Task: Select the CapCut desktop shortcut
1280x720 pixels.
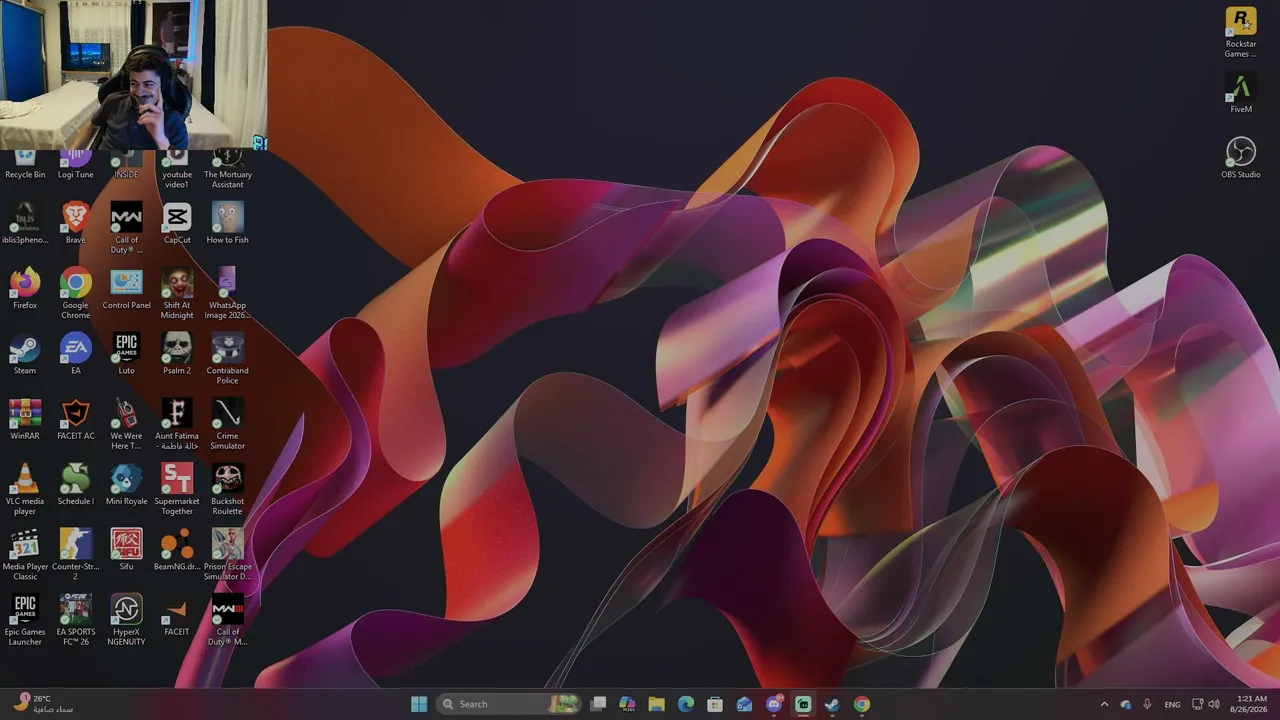Action: (x=177, y=223)
